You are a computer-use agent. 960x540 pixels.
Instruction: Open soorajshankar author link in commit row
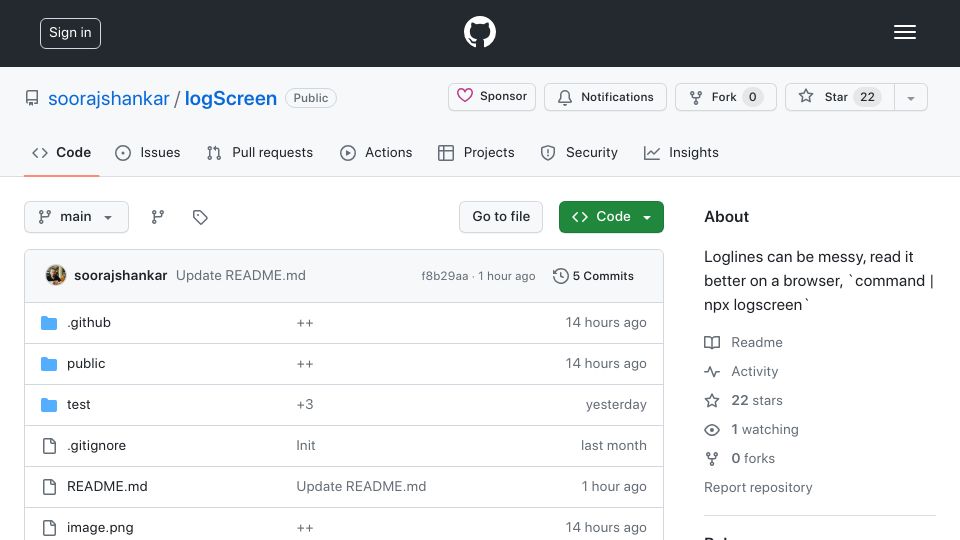pyautogui.click(x=121, y=276)
